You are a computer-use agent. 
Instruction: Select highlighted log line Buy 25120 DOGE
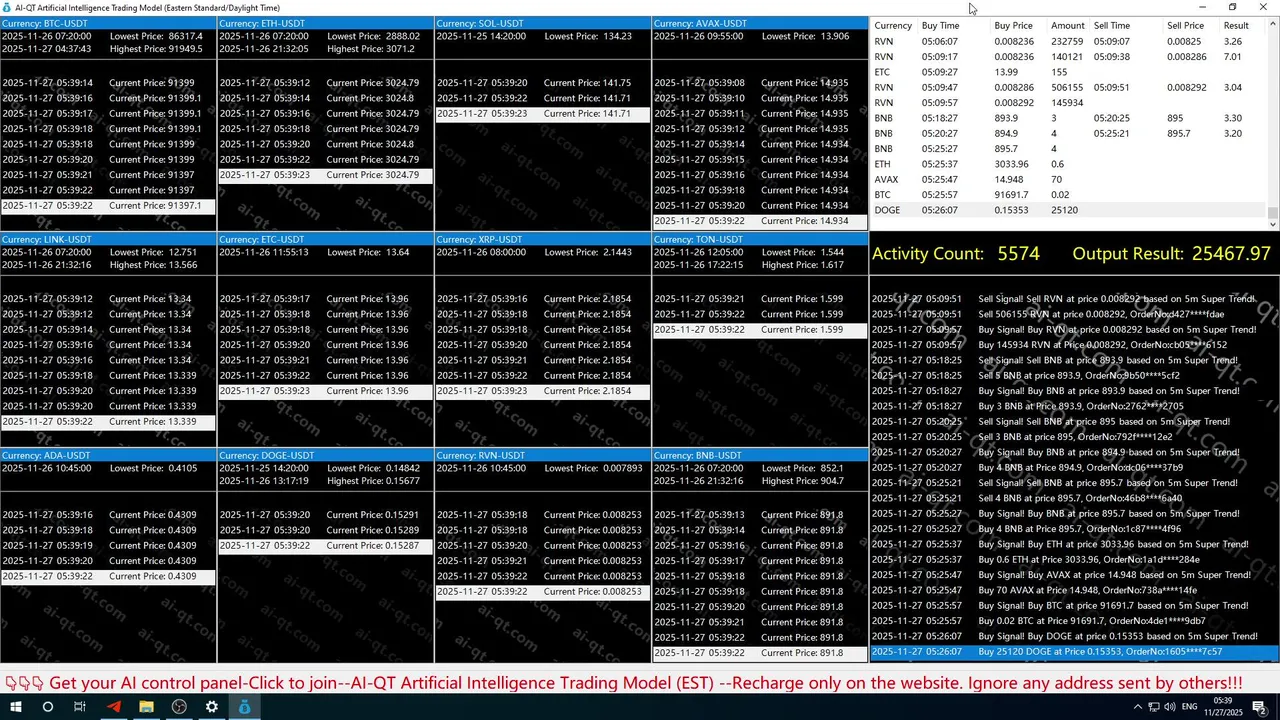[x=1075, y=652]
